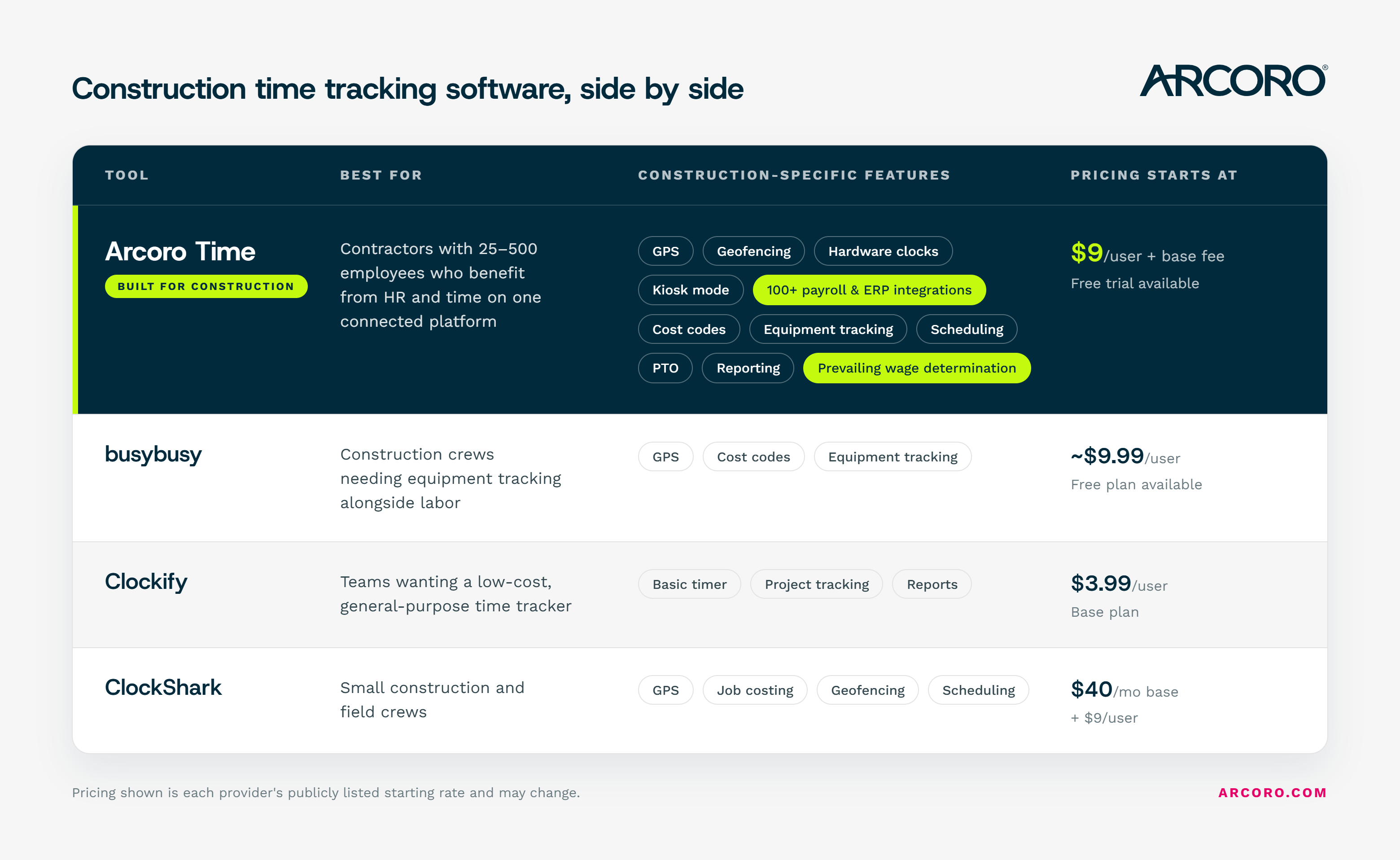The height and width of the screenshot is (860, 1400).
Task: Click the Kiosk mode tag
Action: [690, 290]
